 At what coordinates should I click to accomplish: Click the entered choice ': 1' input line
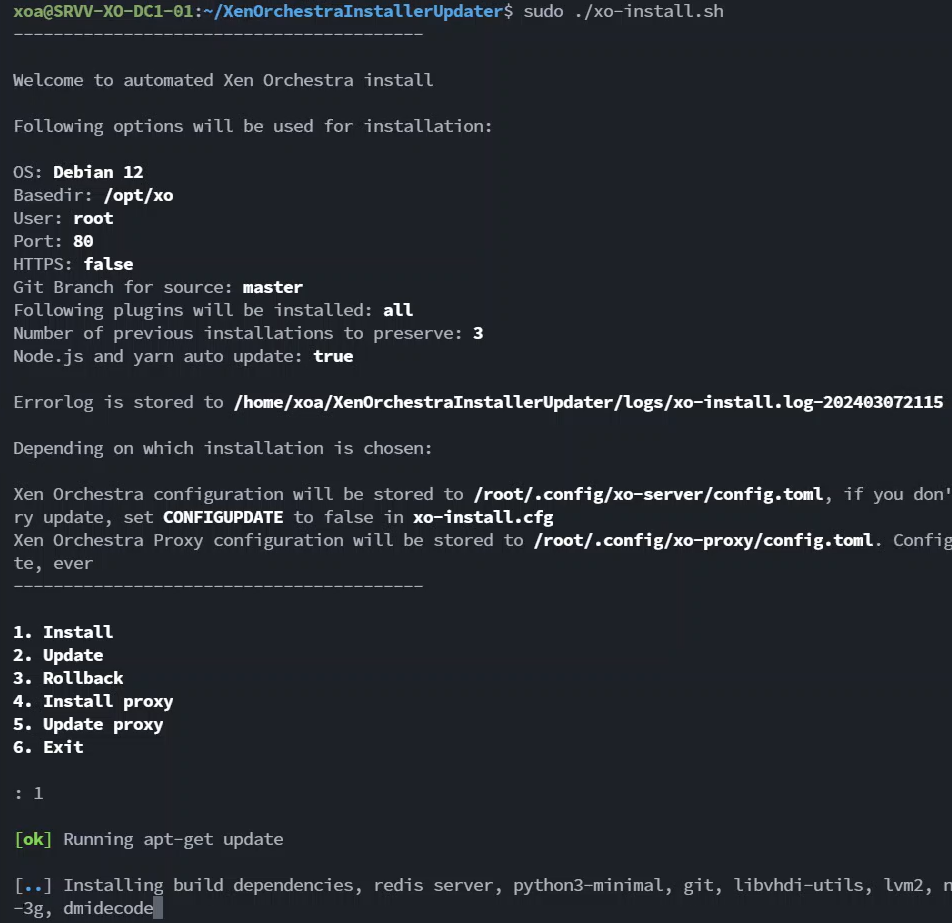click(x=28, y=793)
